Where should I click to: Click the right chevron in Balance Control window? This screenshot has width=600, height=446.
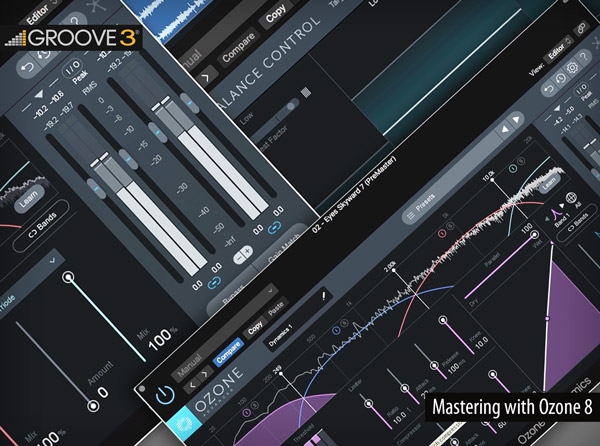click(x=205, y=78)
